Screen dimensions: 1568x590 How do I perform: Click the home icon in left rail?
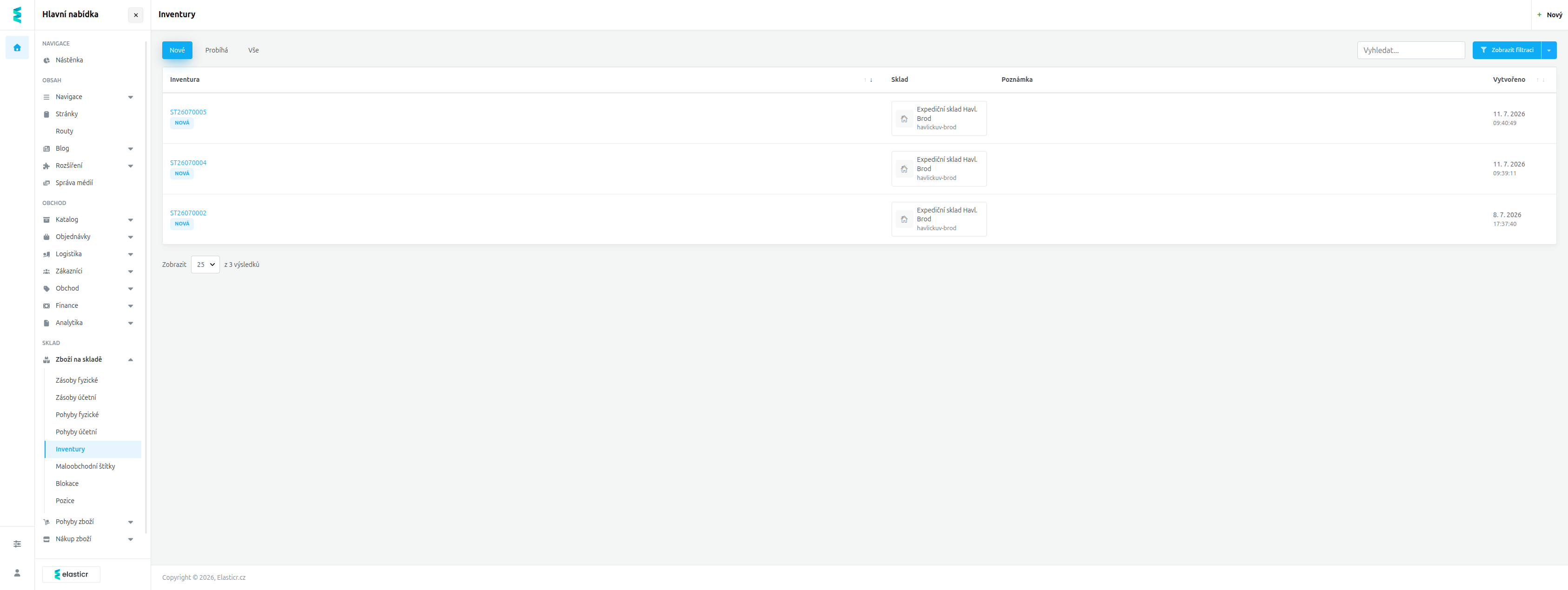17,47
